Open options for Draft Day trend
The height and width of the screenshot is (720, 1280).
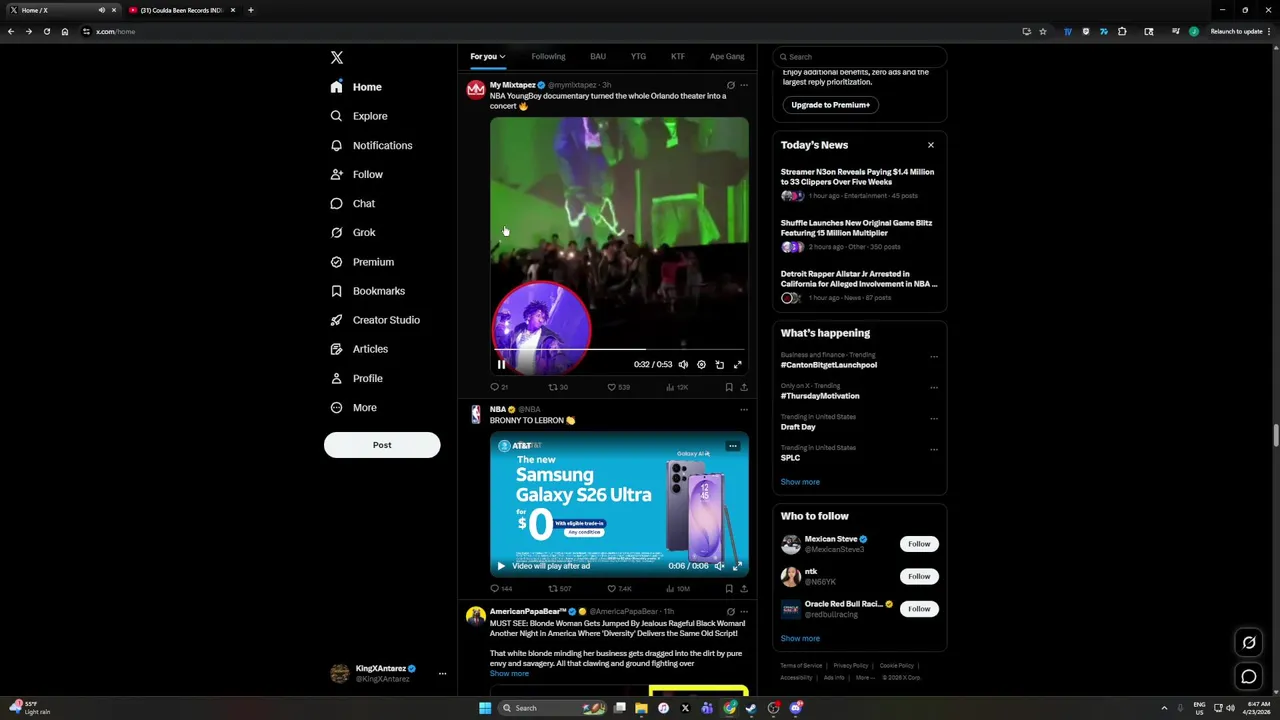pos(934,419)
